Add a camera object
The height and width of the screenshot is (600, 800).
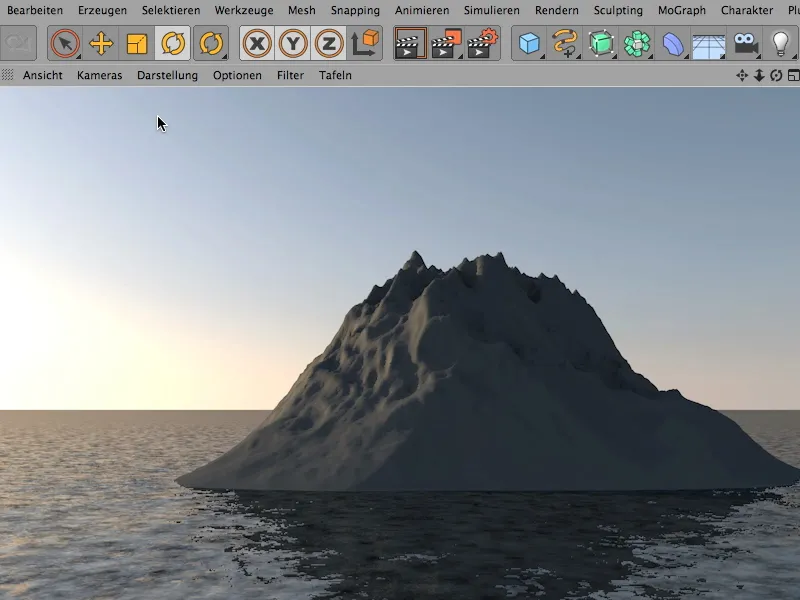point(745,43)
